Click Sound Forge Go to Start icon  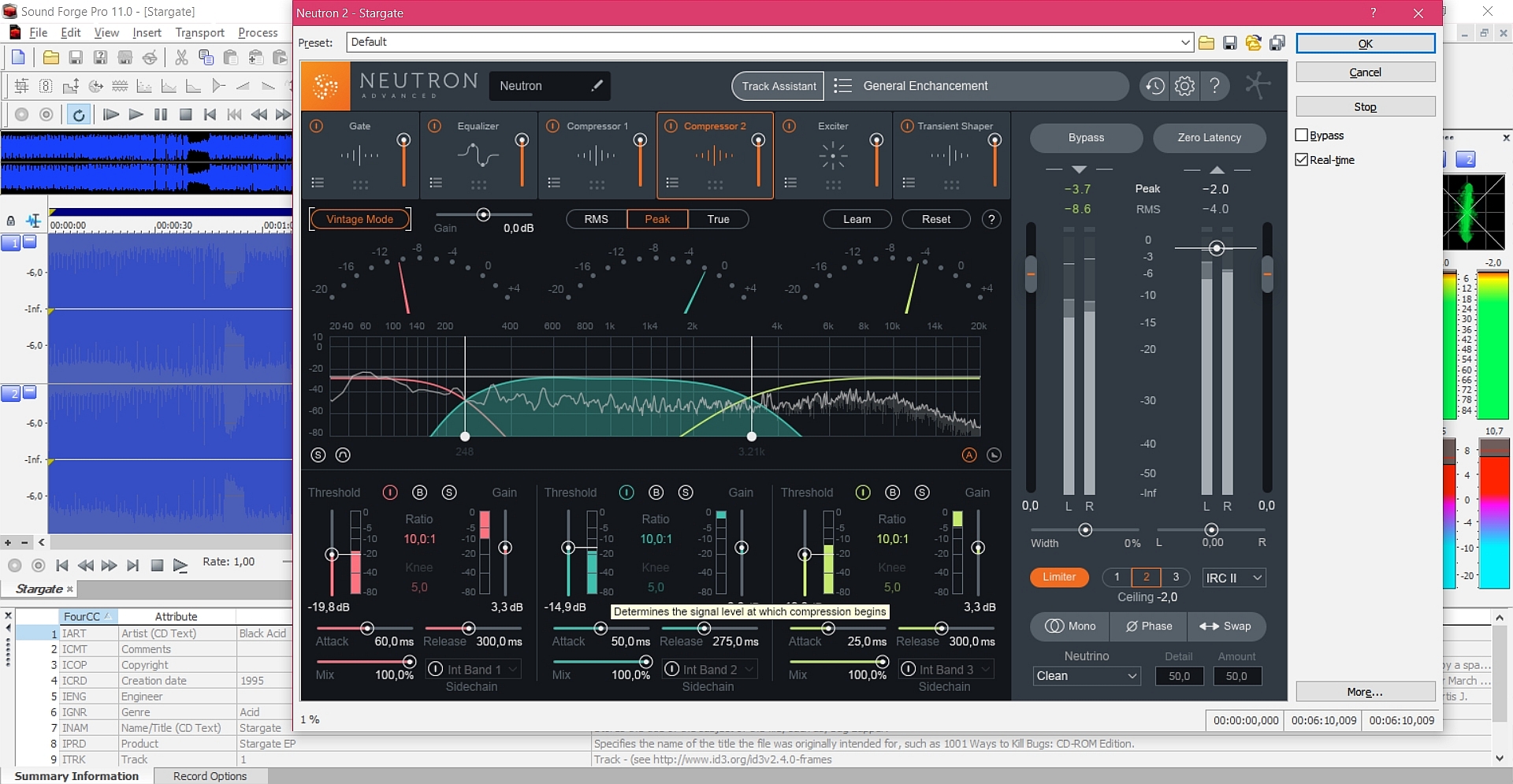(210, 114)
